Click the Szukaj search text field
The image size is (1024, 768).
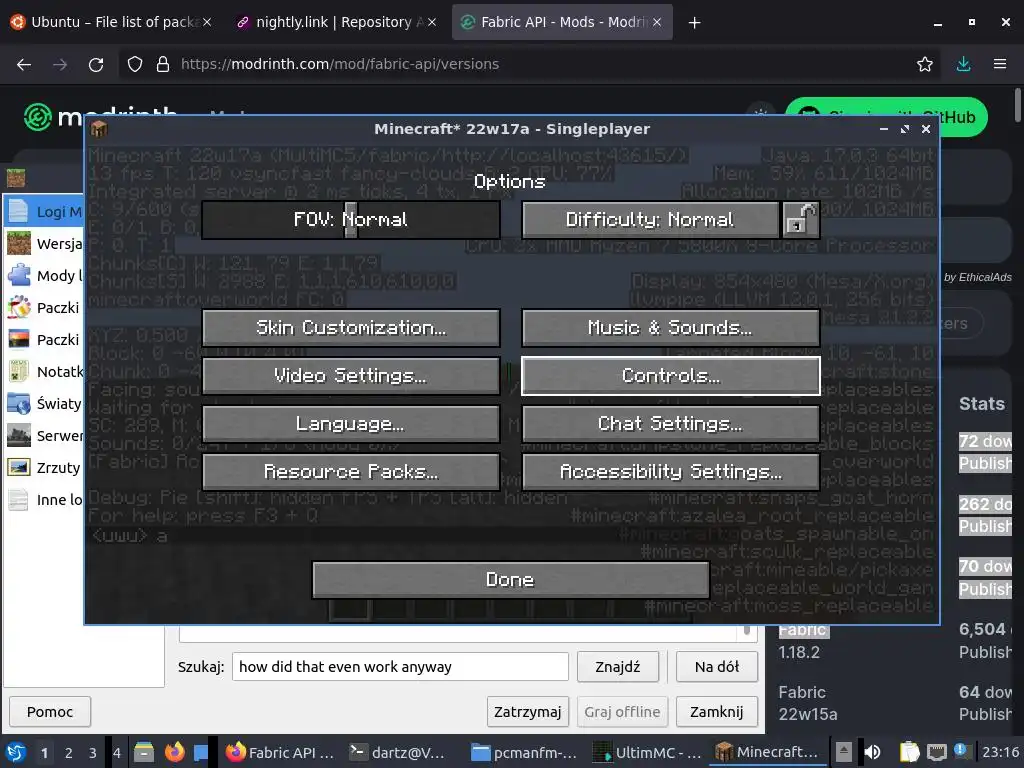400,667
